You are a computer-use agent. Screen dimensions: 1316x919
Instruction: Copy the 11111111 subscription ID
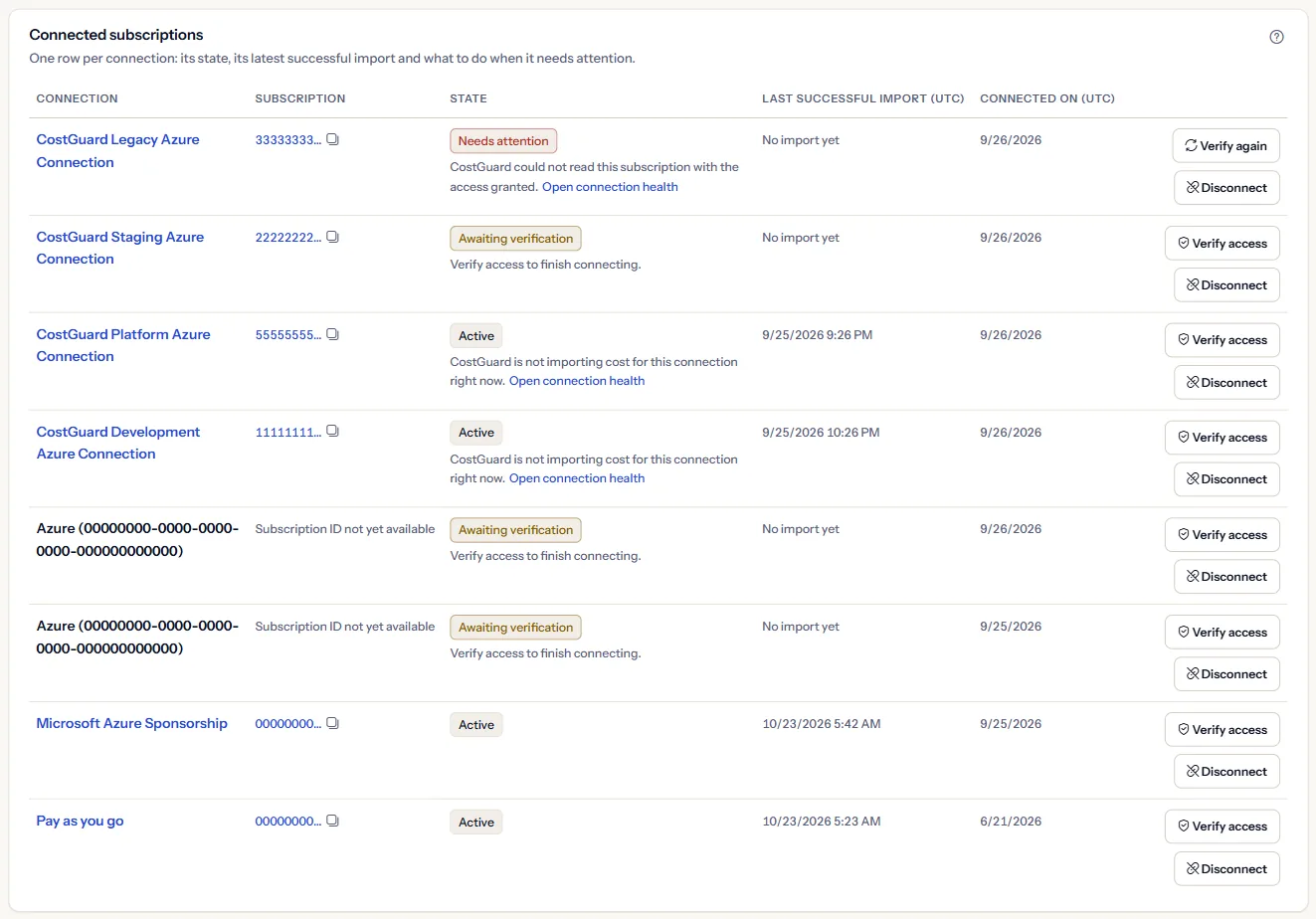point(333,433)
